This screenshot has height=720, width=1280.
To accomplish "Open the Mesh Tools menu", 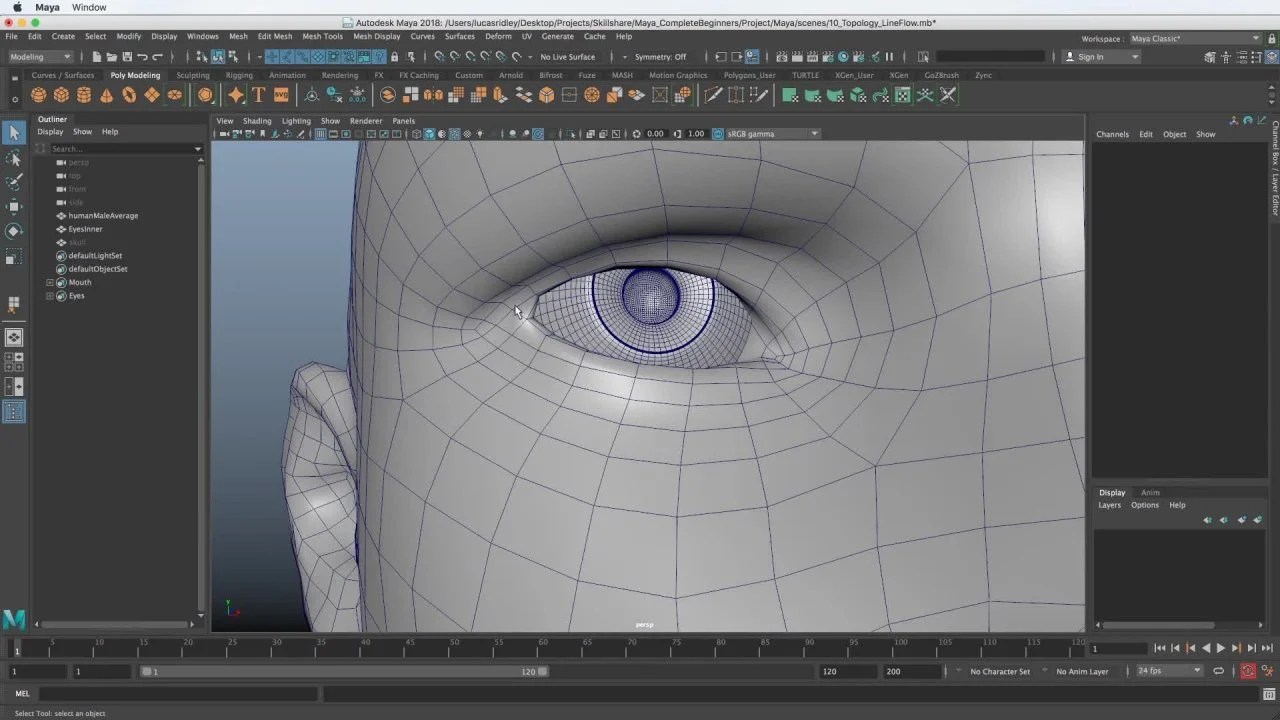I will 322,36.
